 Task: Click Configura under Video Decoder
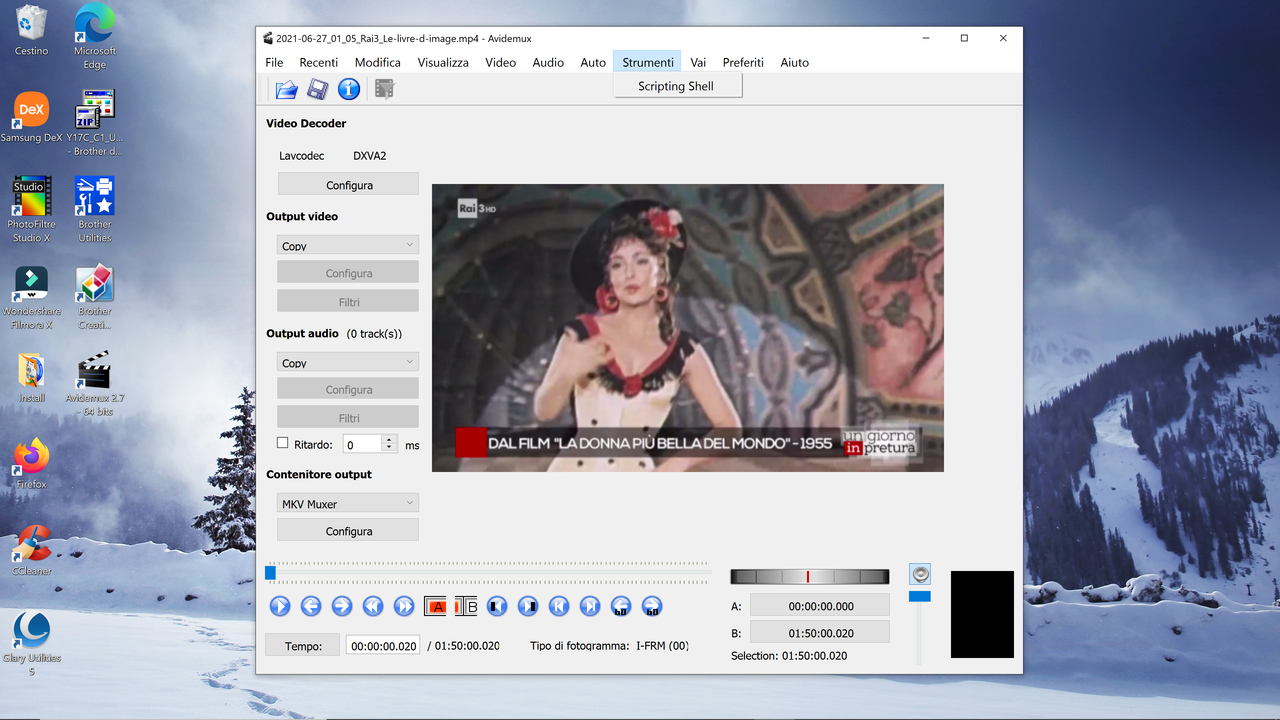348,184
